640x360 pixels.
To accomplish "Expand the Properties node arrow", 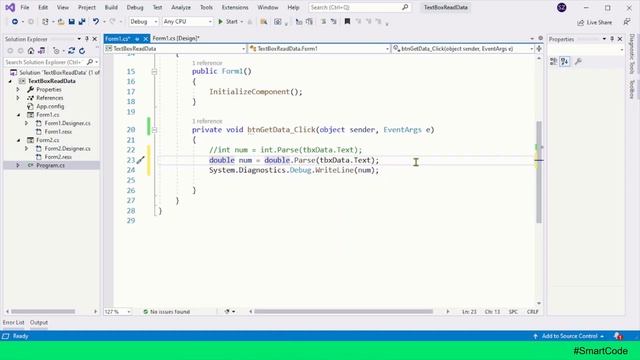I will pos(18,89).
